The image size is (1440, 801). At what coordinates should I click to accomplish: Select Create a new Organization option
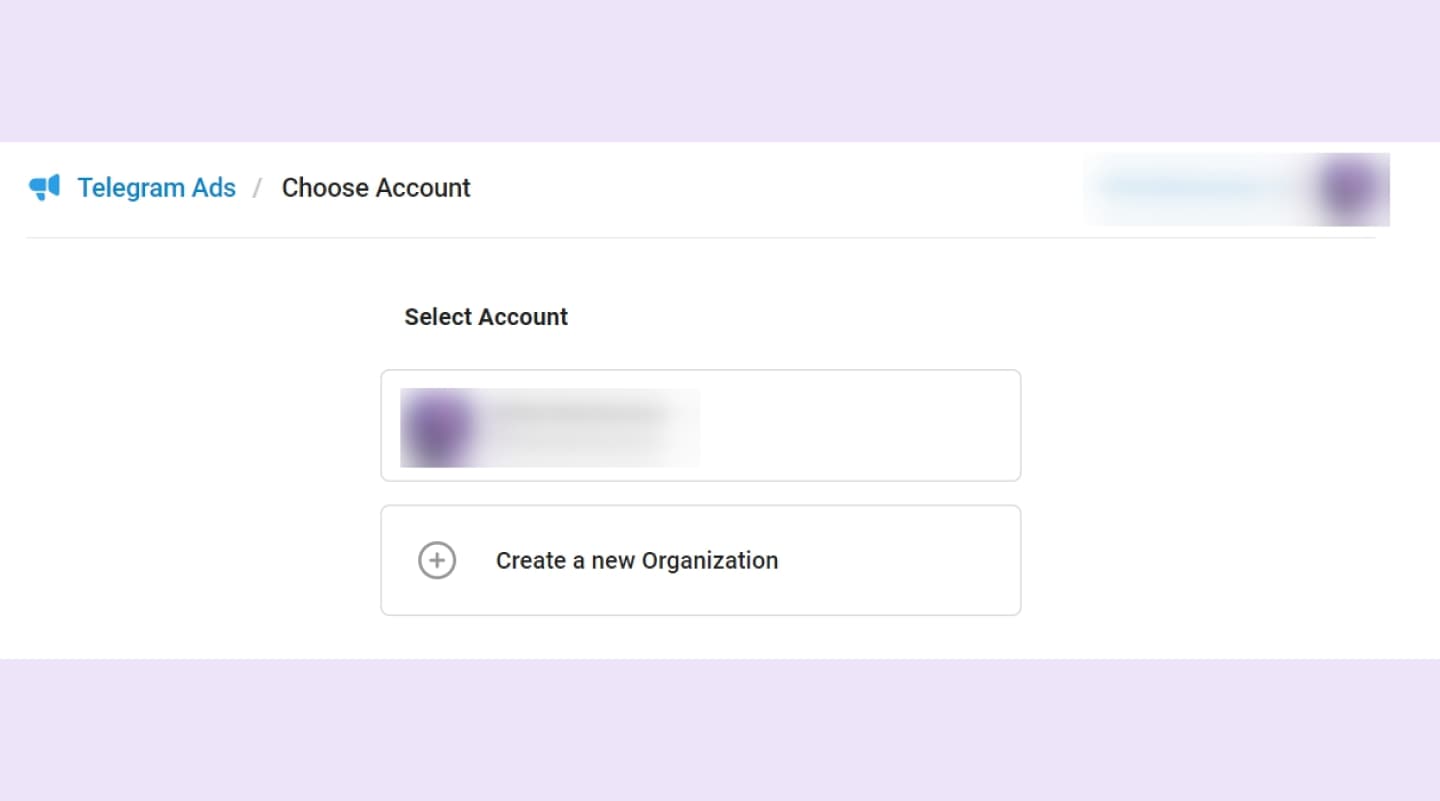pyautogui.click(x=701, y=560)
